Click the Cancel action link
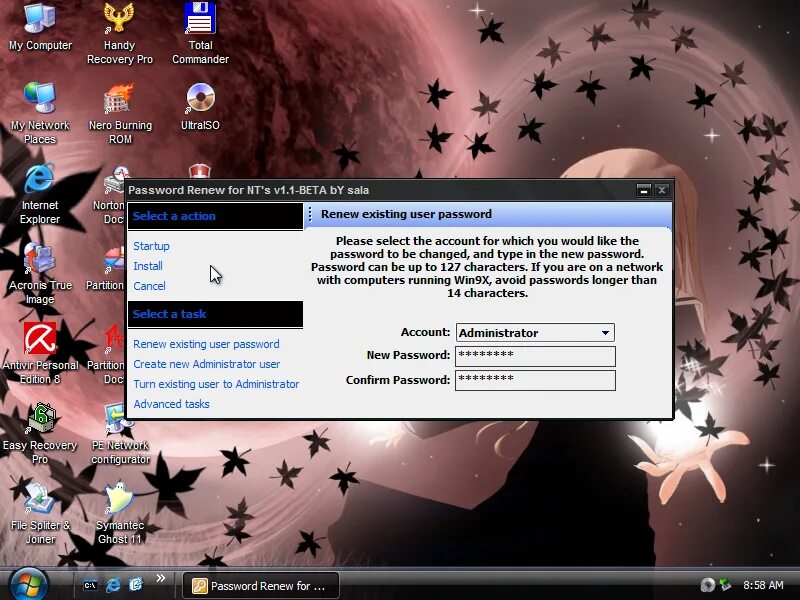800x600 pixels. click(149, 286)
